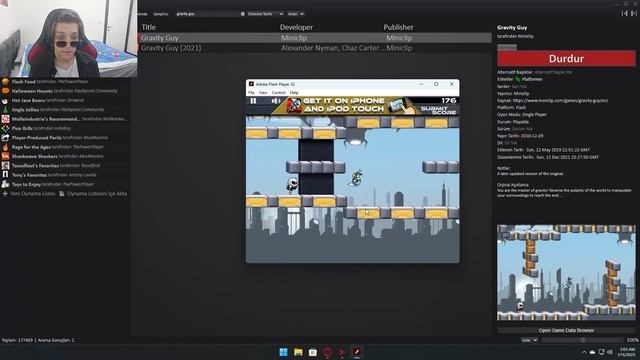
Task: Import a playlist with the file icon button
Action: tap(93, 194)
